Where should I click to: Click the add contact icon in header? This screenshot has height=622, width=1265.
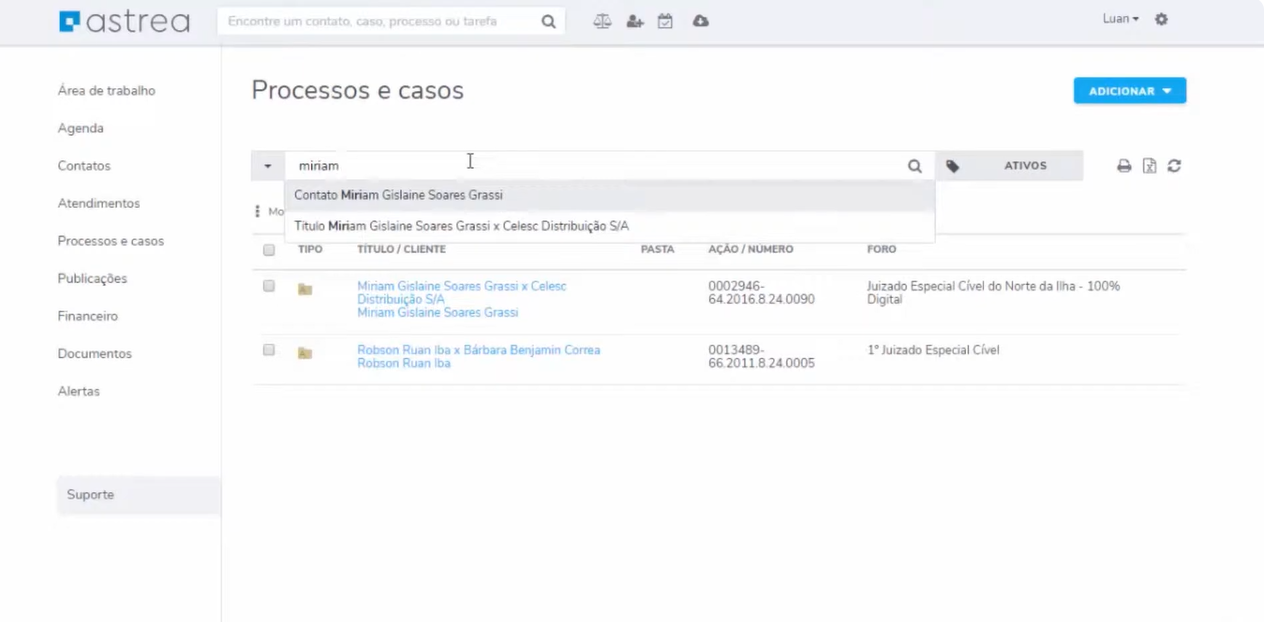coord(635,21)
